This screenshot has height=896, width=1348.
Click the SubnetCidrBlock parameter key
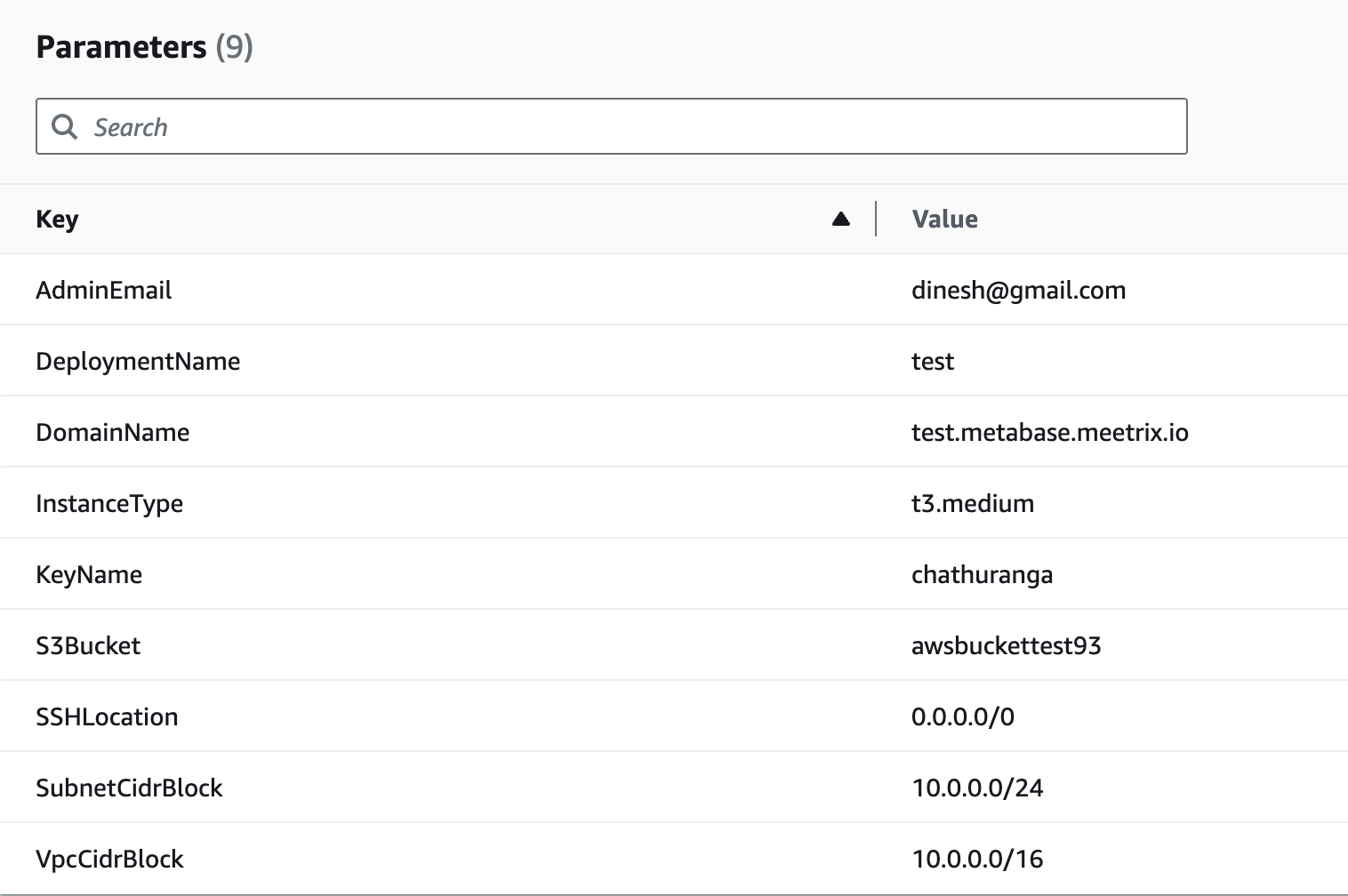pyautogui.click(x=129, y=788)
